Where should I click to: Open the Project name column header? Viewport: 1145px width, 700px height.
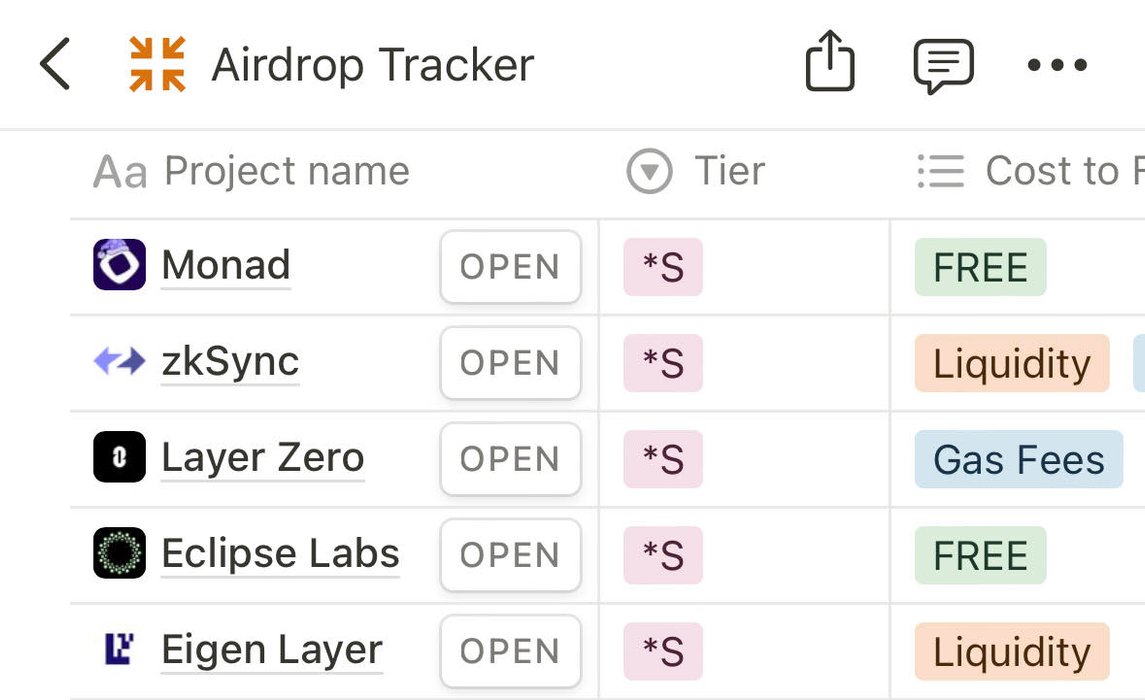pos(252,172)
